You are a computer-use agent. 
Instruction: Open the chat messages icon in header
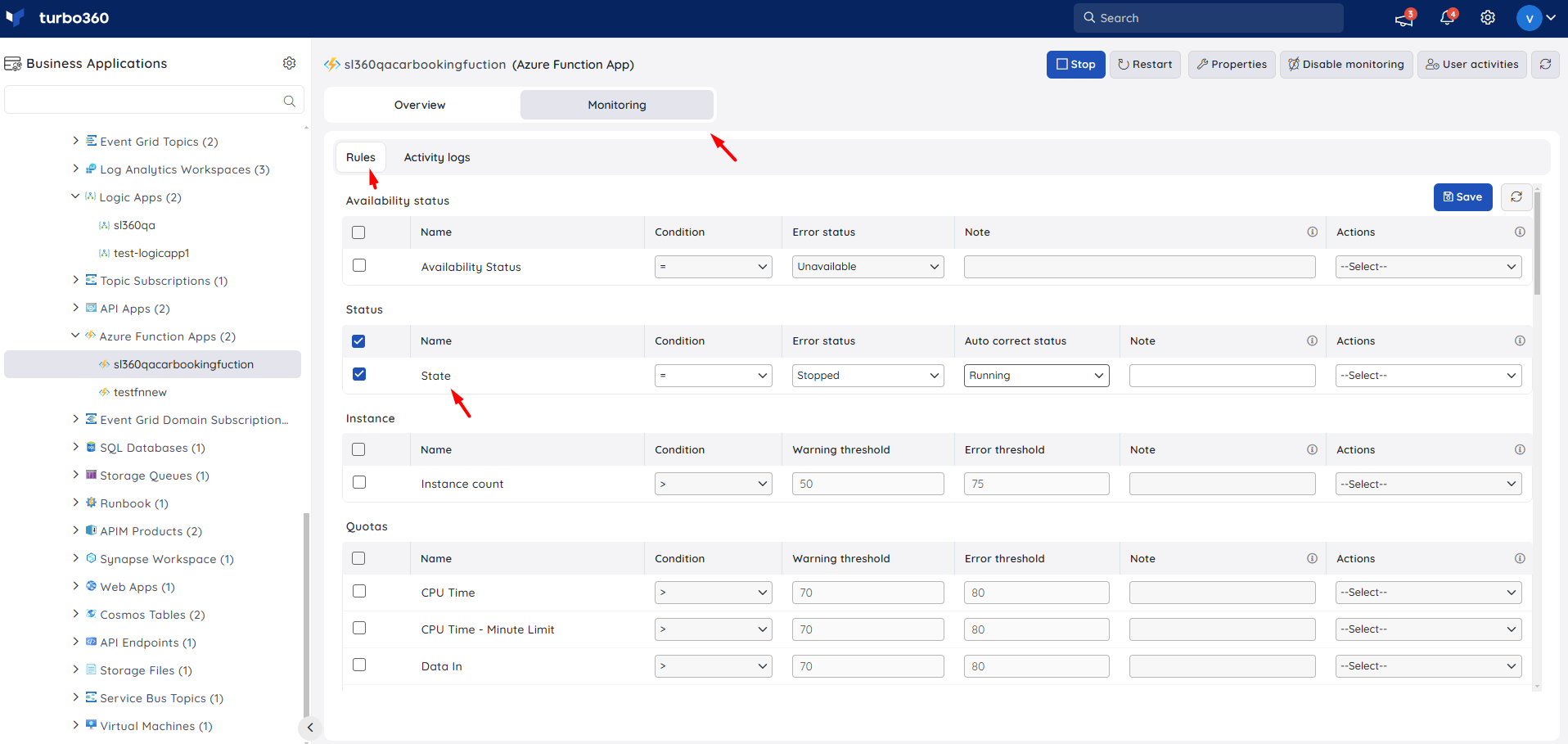(x=1404, y=18)
